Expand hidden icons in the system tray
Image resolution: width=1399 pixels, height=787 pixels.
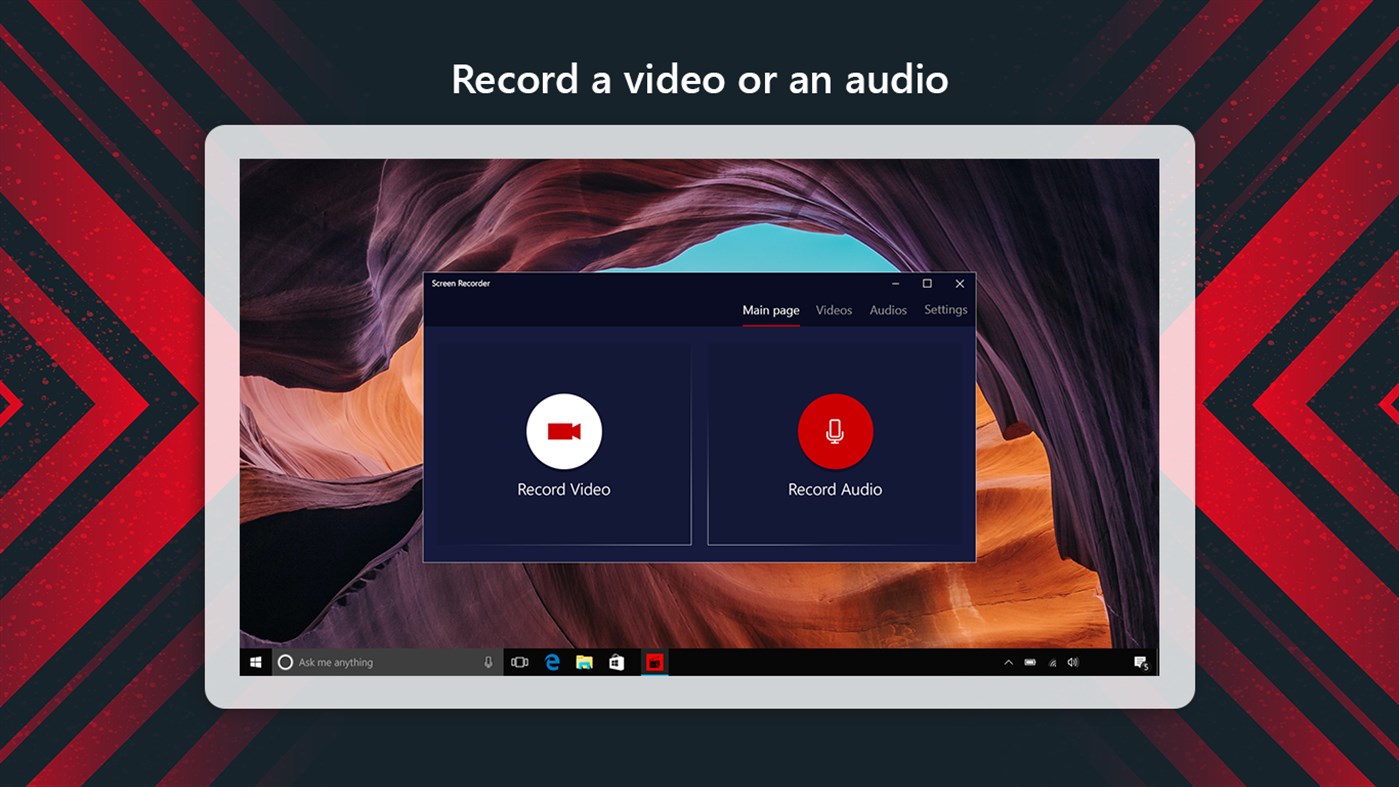(1007, 661)
